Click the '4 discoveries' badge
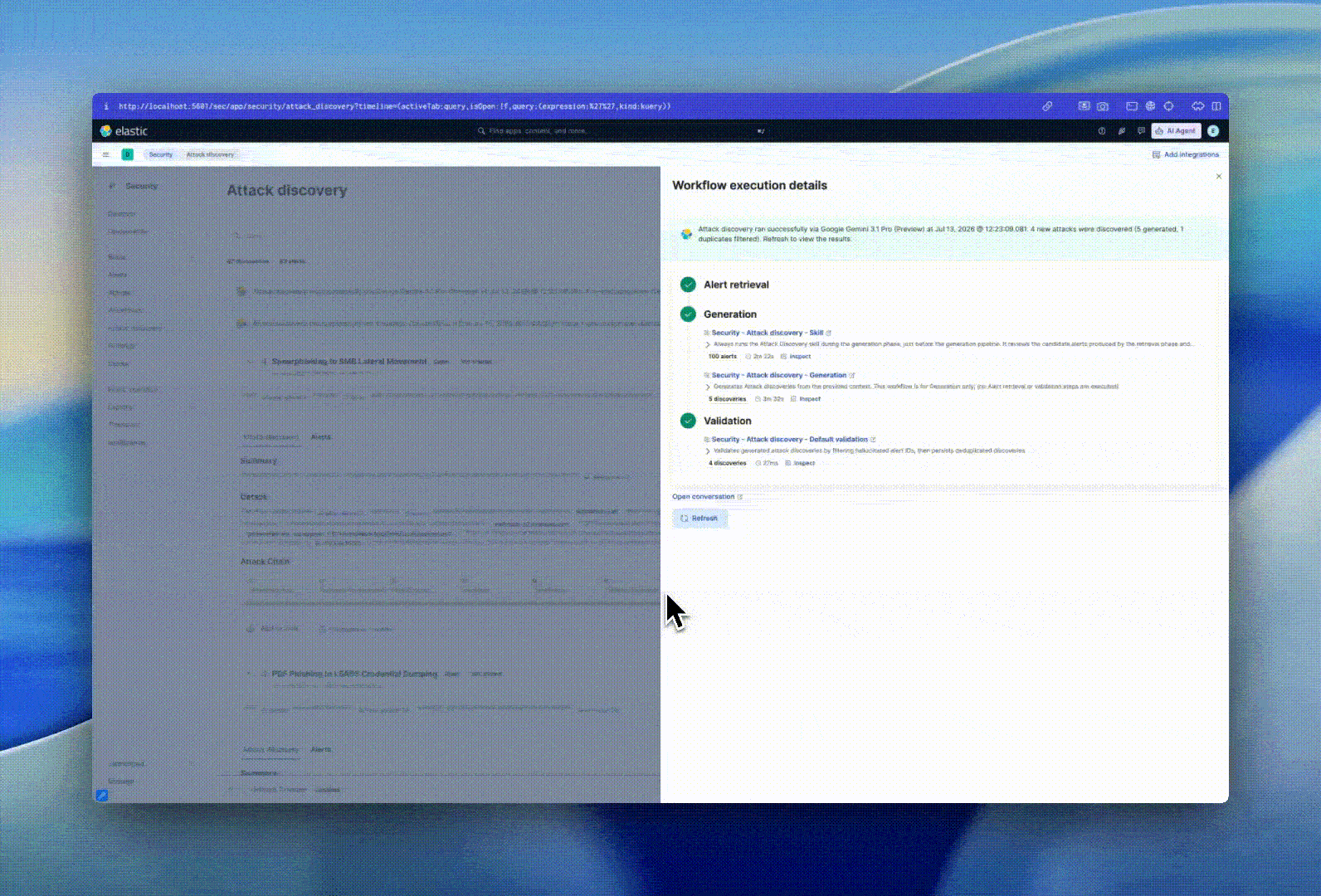The width and height of the screenshot is (1321, 896). (727, 464)
